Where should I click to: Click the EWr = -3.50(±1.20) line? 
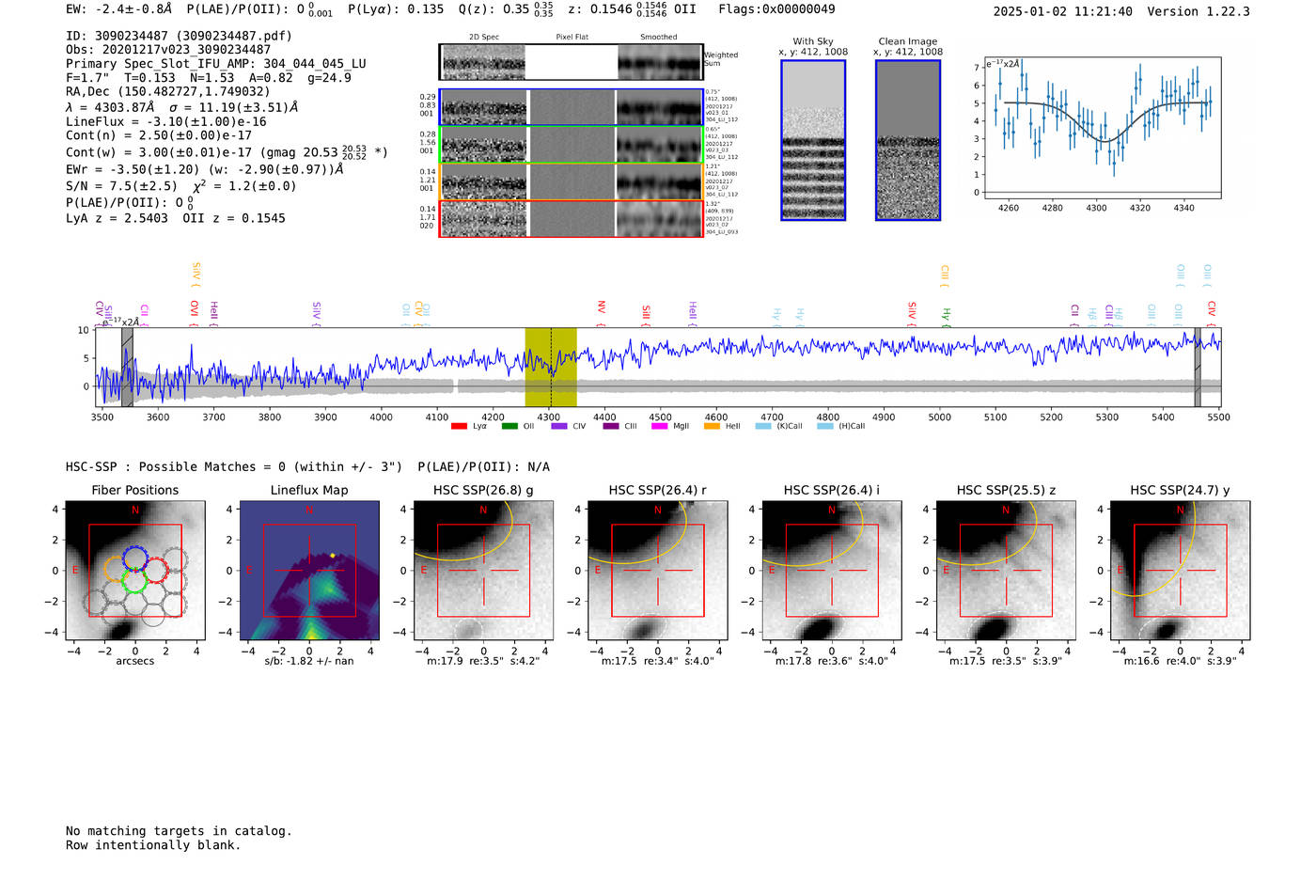click(x=204, y=170)
